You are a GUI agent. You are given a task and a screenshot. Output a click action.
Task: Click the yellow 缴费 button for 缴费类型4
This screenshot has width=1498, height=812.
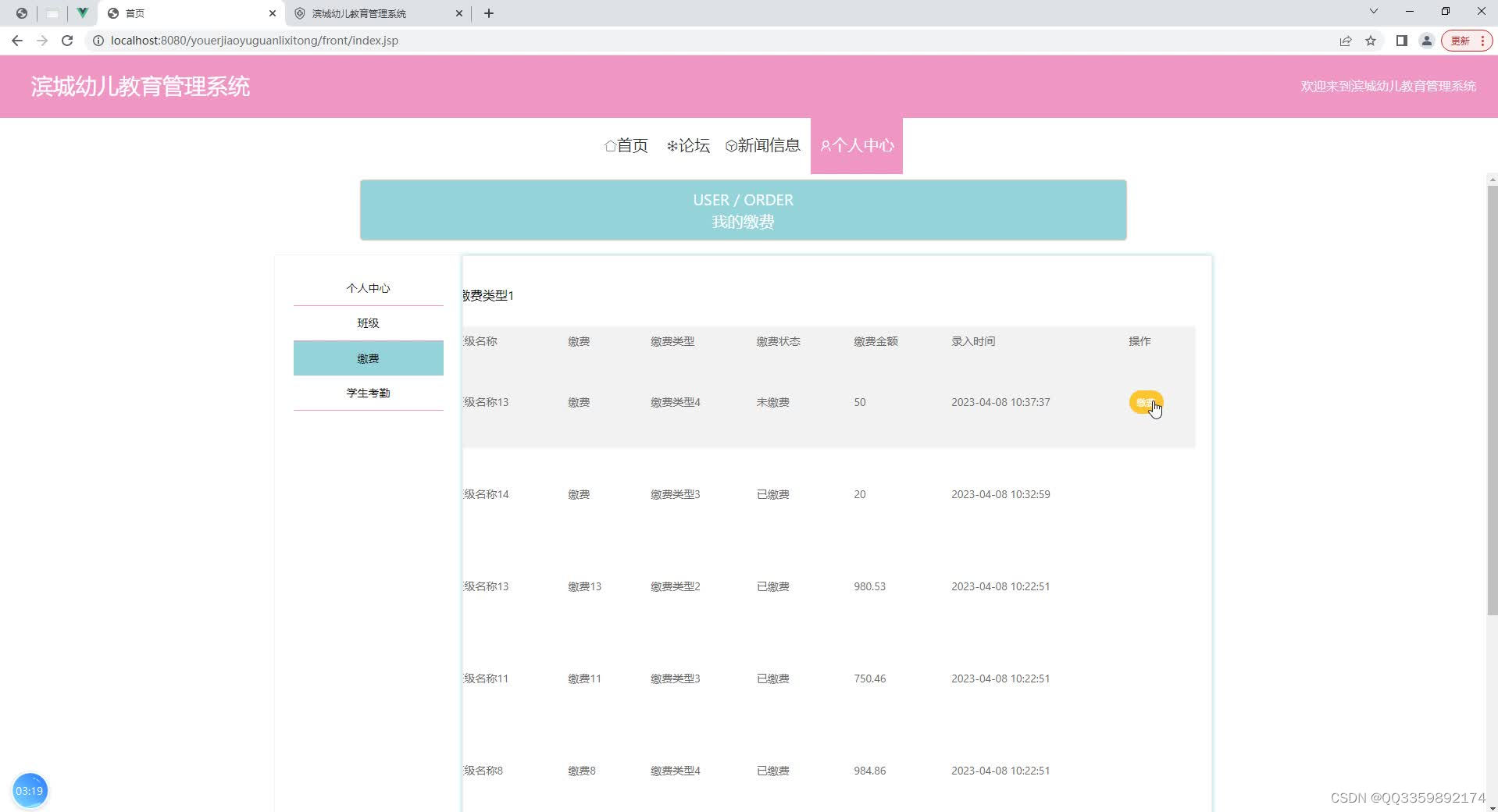[x=1146, y=402]
